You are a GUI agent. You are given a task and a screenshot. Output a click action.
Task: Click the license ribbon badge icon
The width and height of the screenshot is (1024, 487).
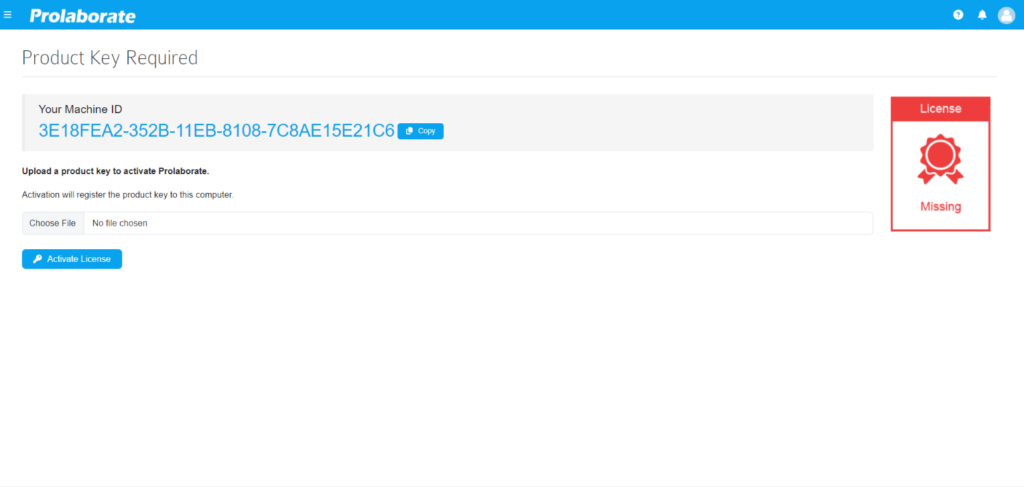click(940, 159)
